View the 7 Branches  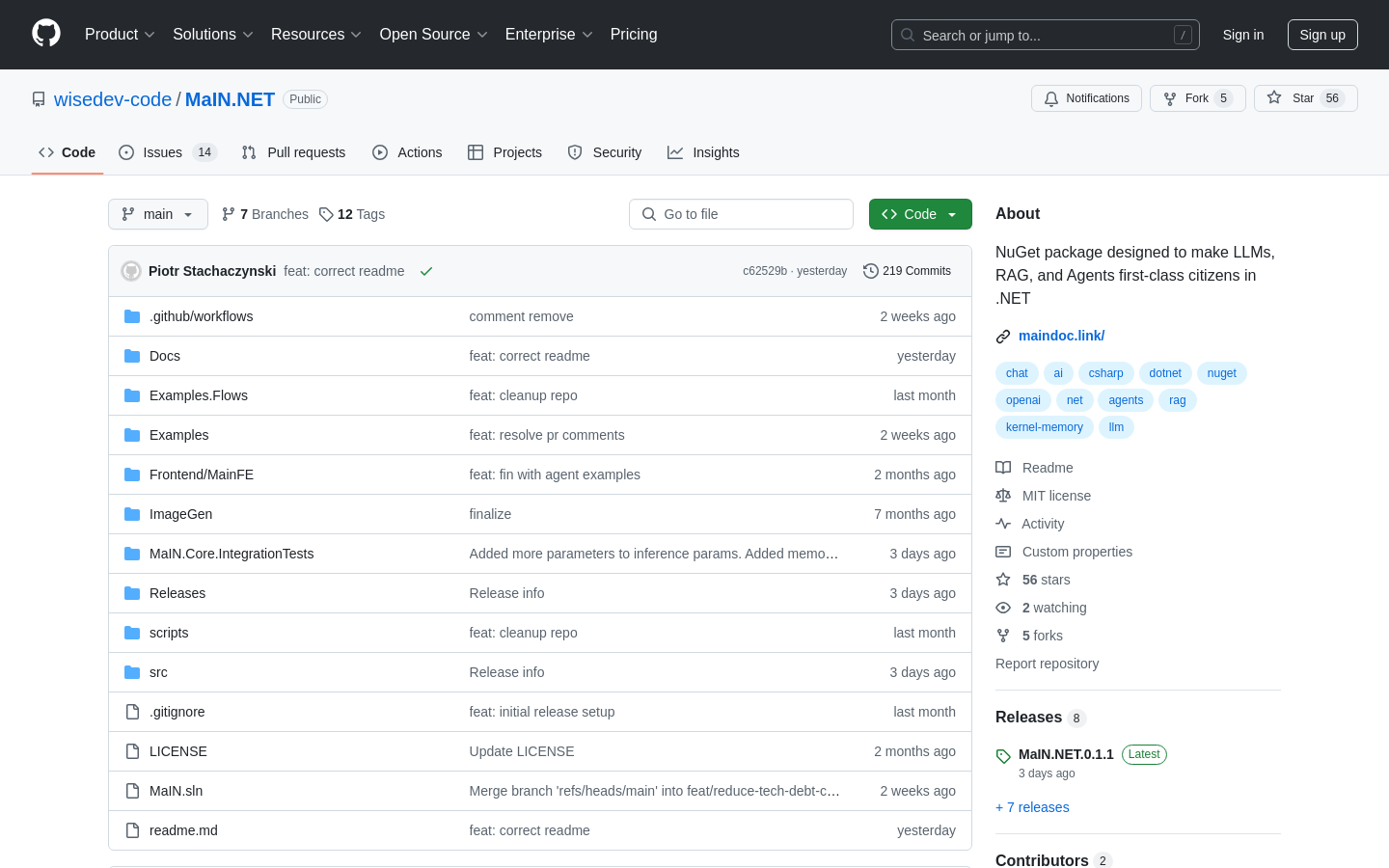(265, 214)
